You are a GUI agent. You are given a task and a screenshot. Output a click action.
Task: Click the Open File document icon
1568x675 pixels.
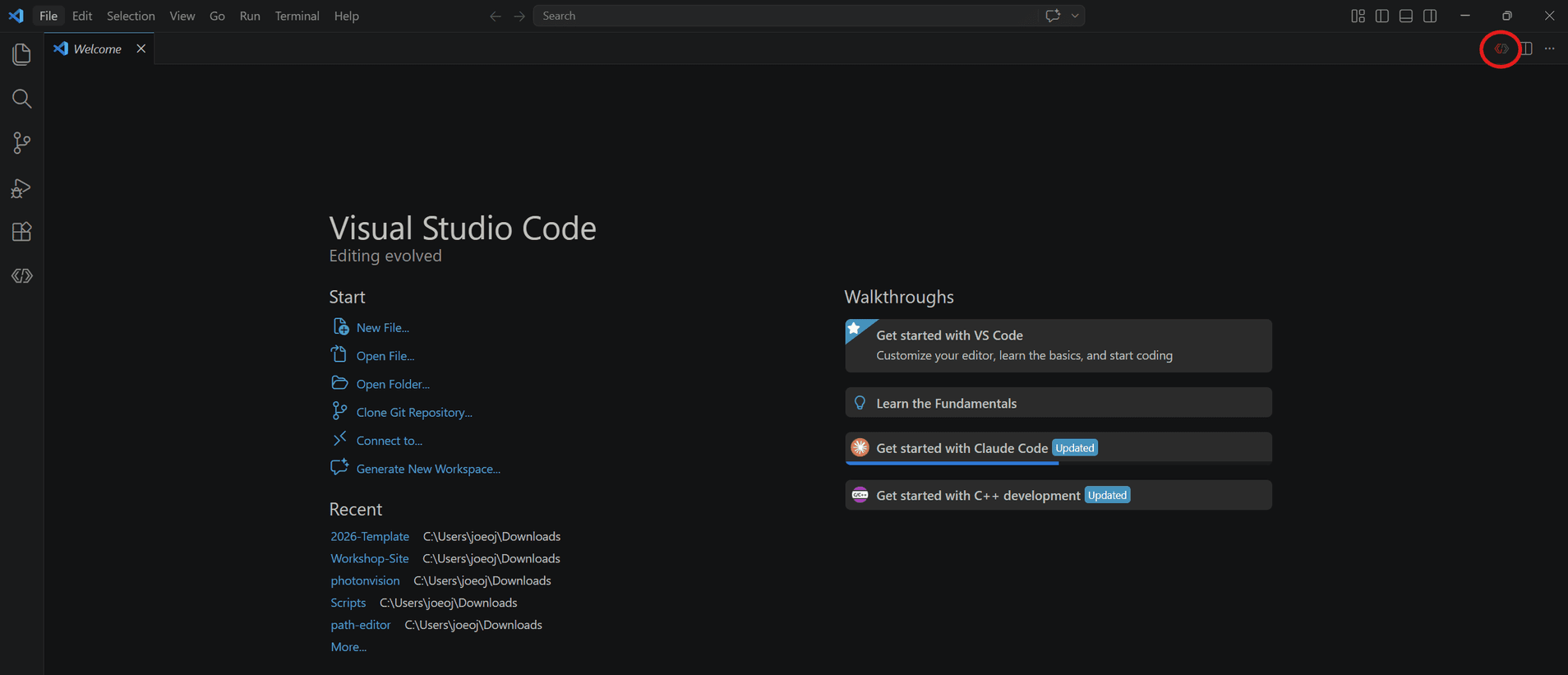339,354
